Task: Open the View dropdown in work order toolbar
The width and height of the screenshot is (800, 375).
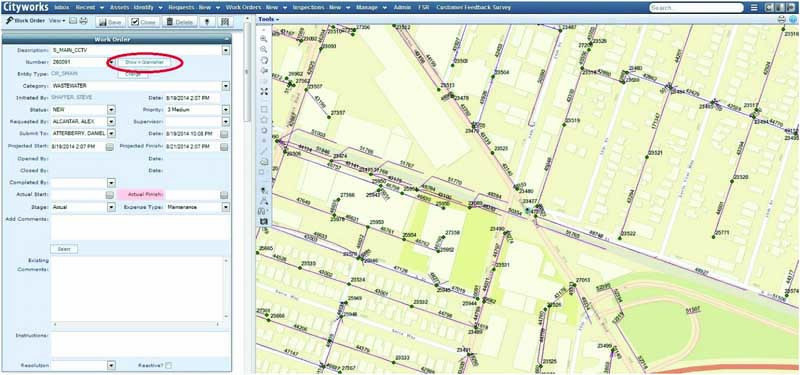Action: pyautogui.click(x=57, y=20)
